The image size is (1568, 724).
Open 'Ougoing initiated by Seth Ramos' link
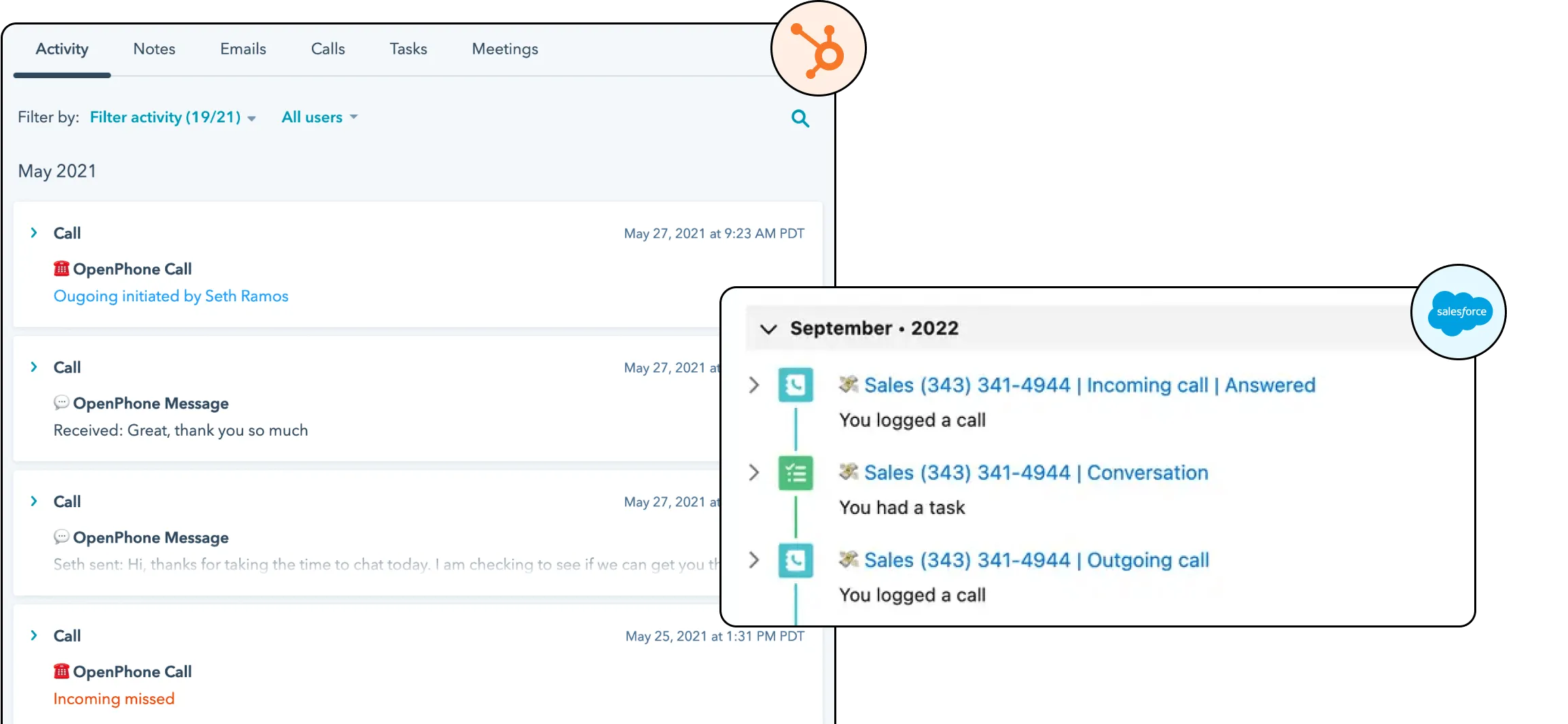click(x=171, y=296)
